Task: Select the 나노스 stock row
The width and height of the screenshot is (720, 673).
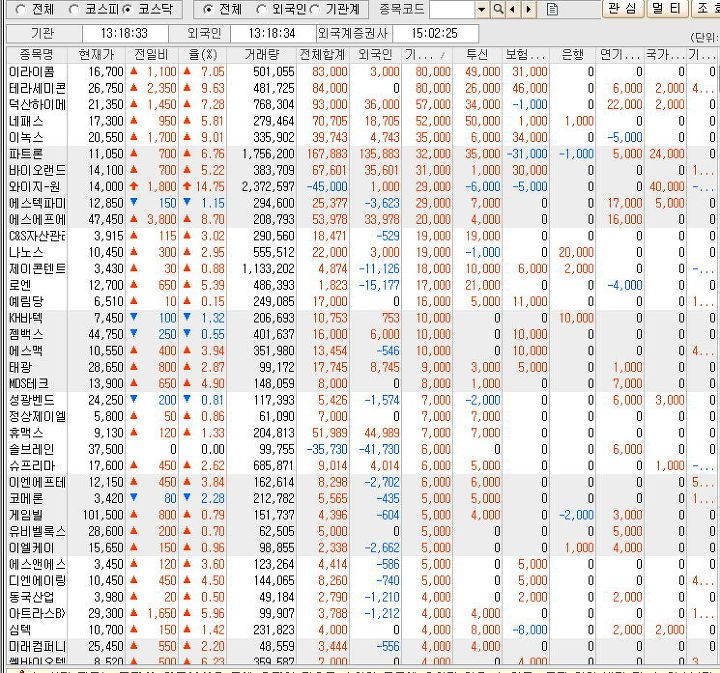Action: (363, 252)
